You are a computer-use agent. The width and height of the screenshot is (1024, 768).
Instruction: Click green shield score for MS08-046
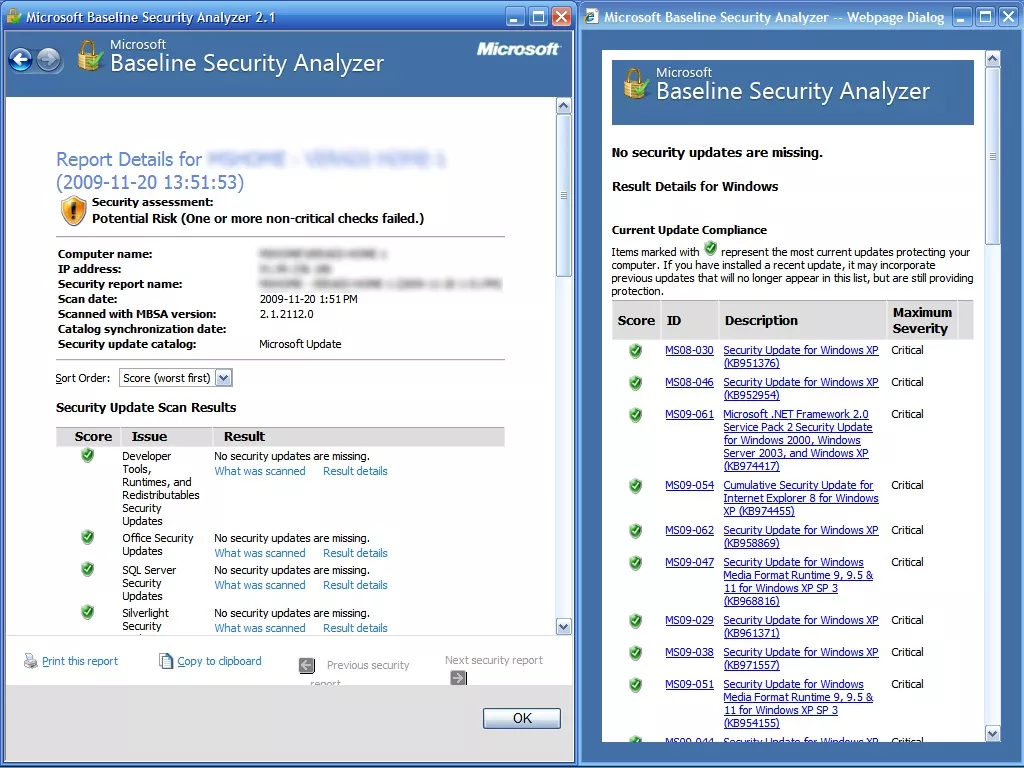click(x=635, y=383)
